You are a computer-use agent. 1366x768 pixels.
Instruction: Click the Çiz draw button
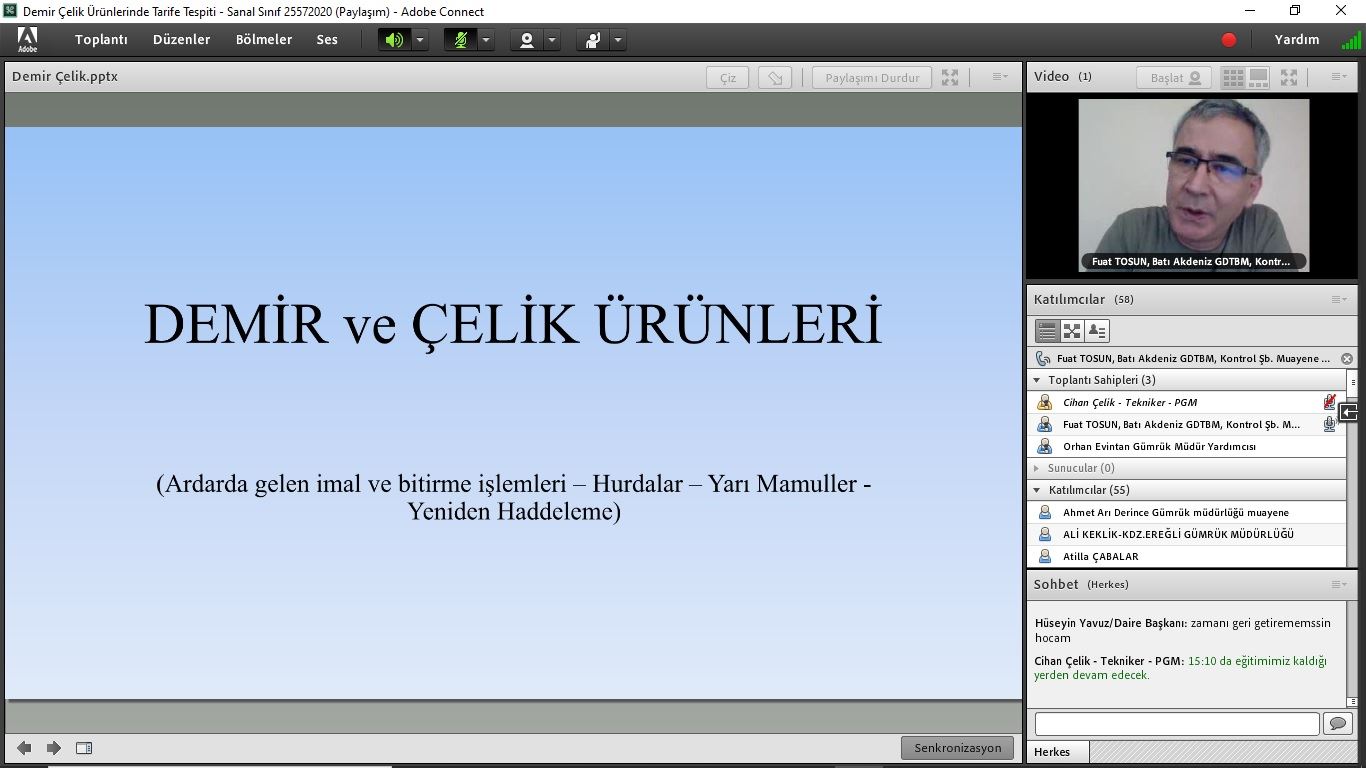[x=728, y=78]
